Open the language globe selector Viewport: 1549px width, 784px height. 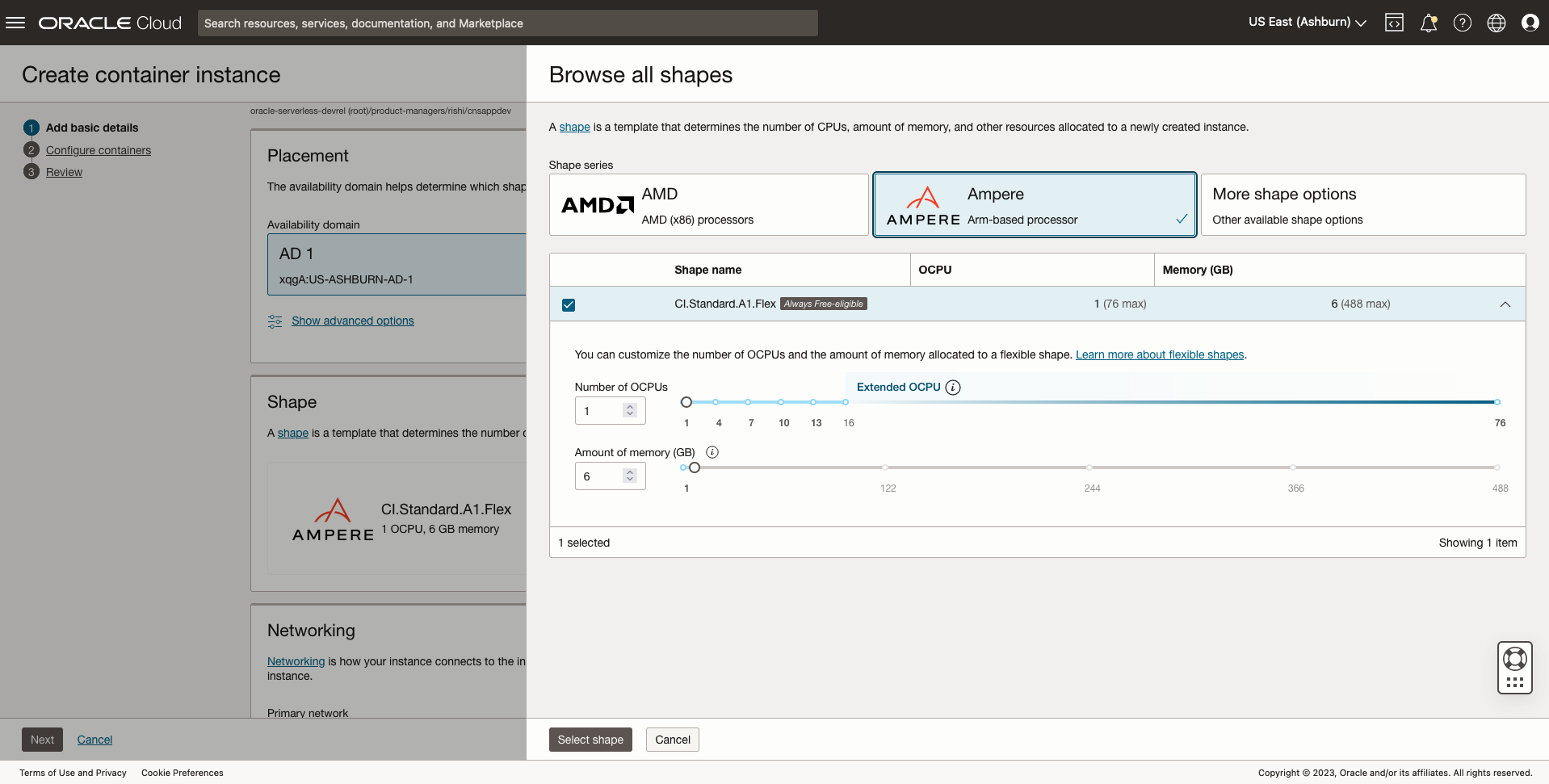click(1496, 22)
